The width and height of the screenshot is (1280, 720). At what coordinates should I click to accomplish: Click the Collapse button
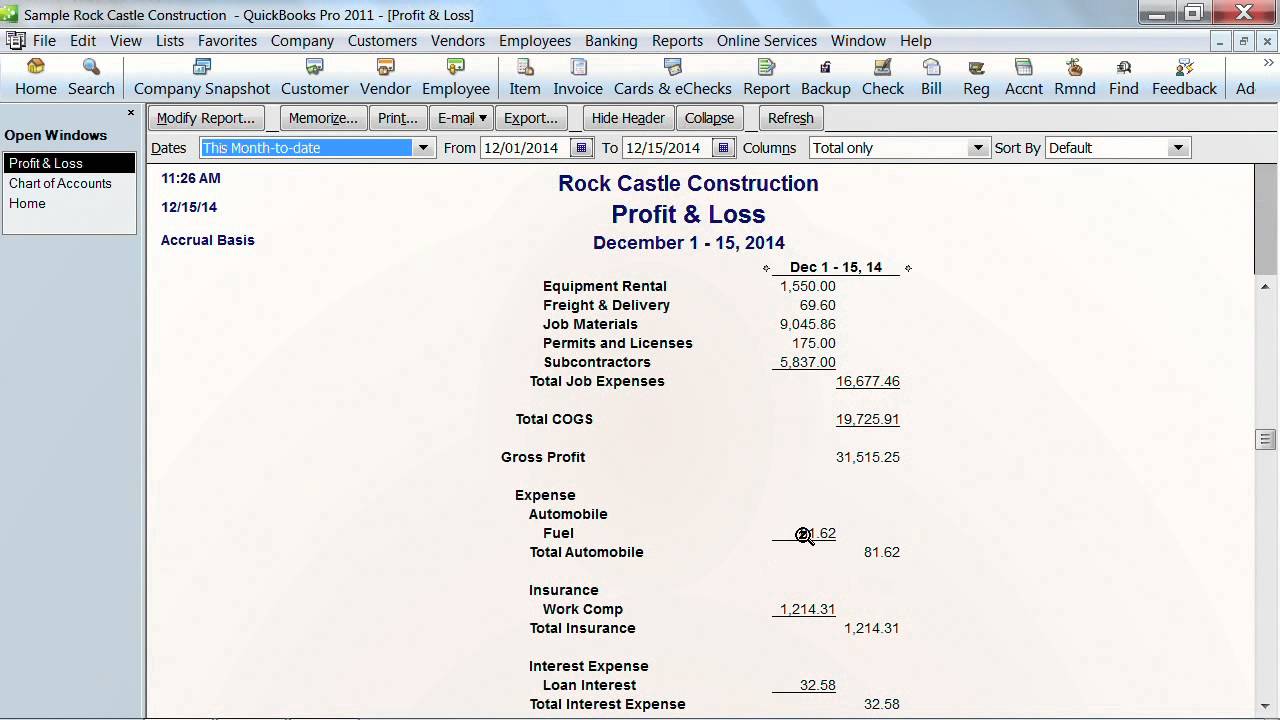(710, 118)
